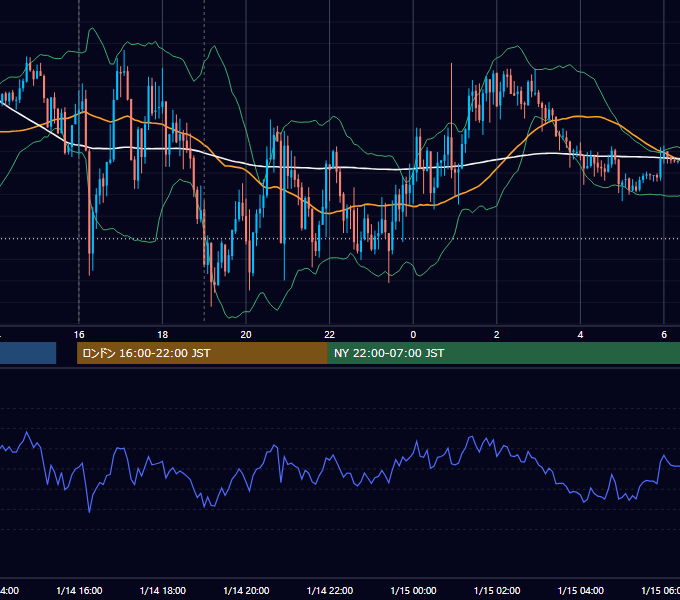Viewport: 680px width, 600px height.
Task: Click the 1/14 16:00 date label
Action: pyautogui.click(x=79, y=591)
